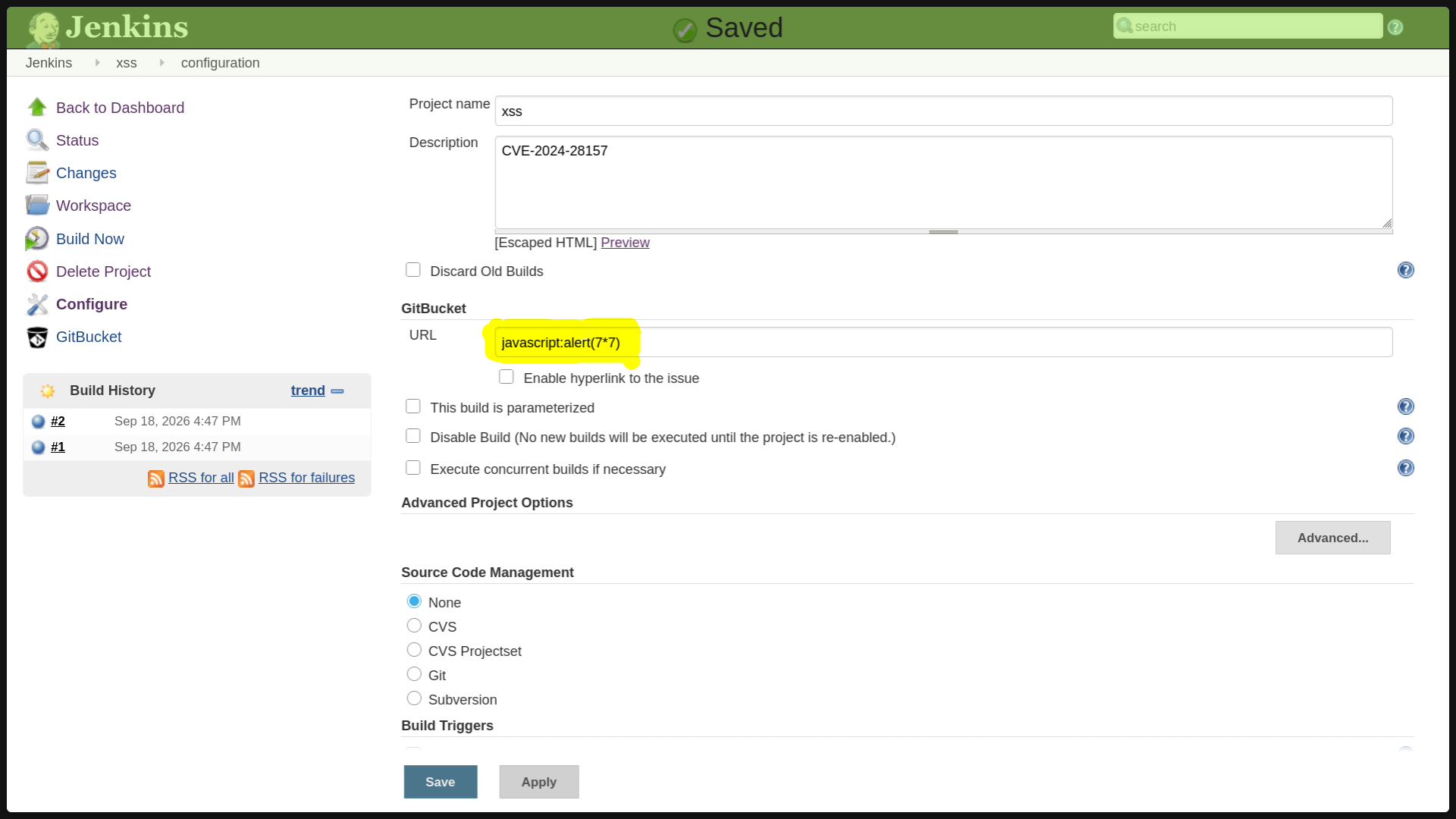Open RSS for all link
This screenshot has height=819, width=1456.
201,478
